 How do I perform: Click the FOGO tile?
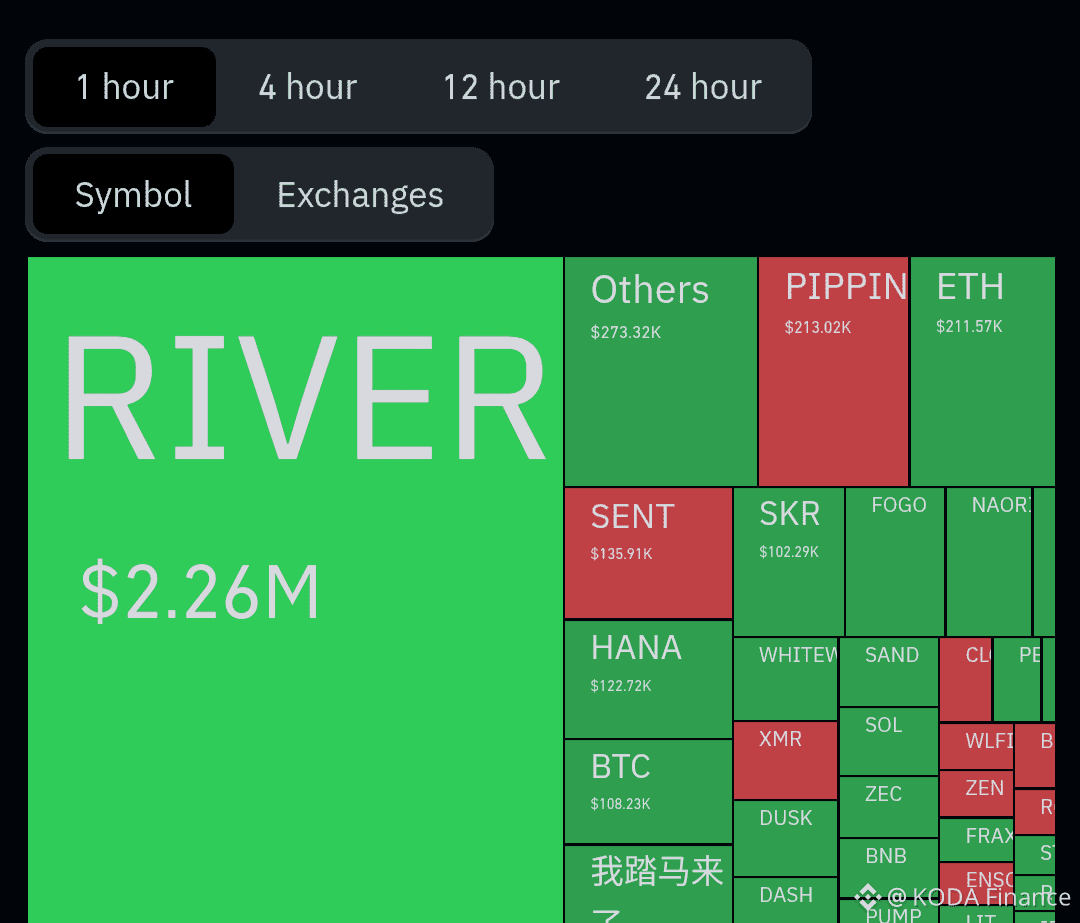pos(895,562)
